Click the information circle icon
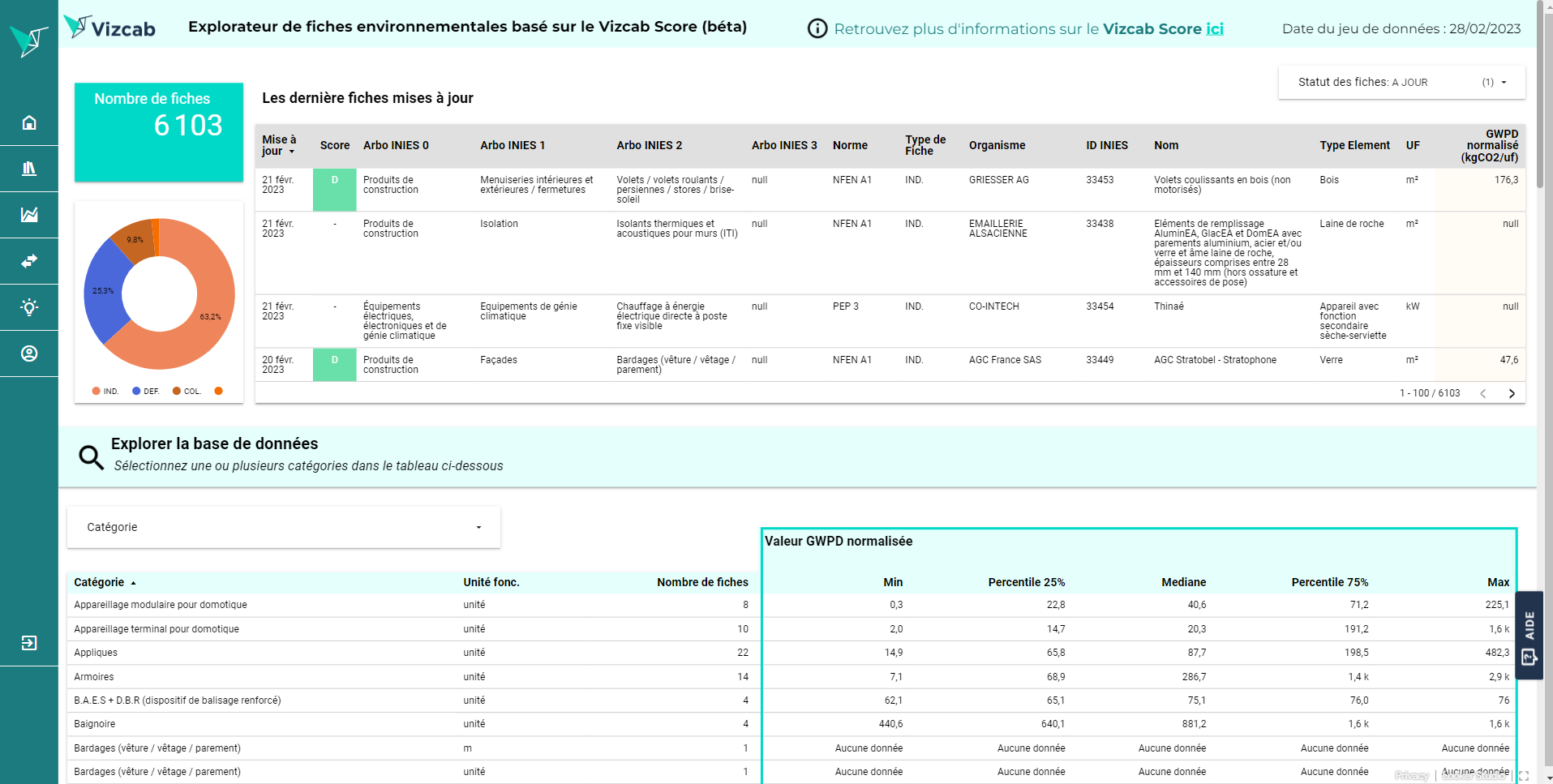Viewport: 1553px width, 784px height. click(817, 28)
